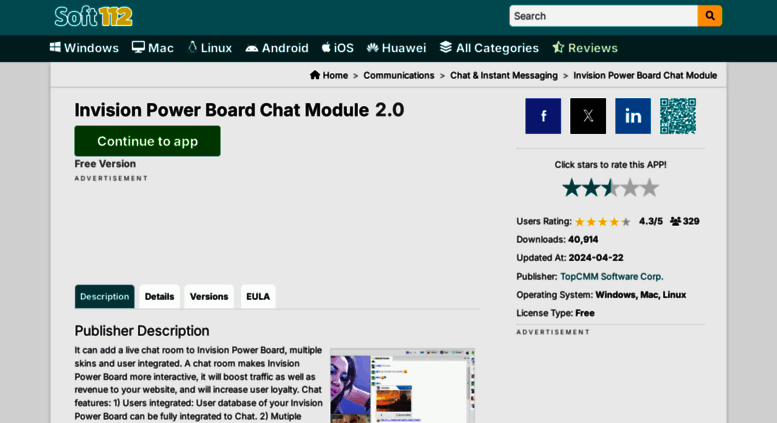Click the chat module screenshot thumbnail

(403, 385)
